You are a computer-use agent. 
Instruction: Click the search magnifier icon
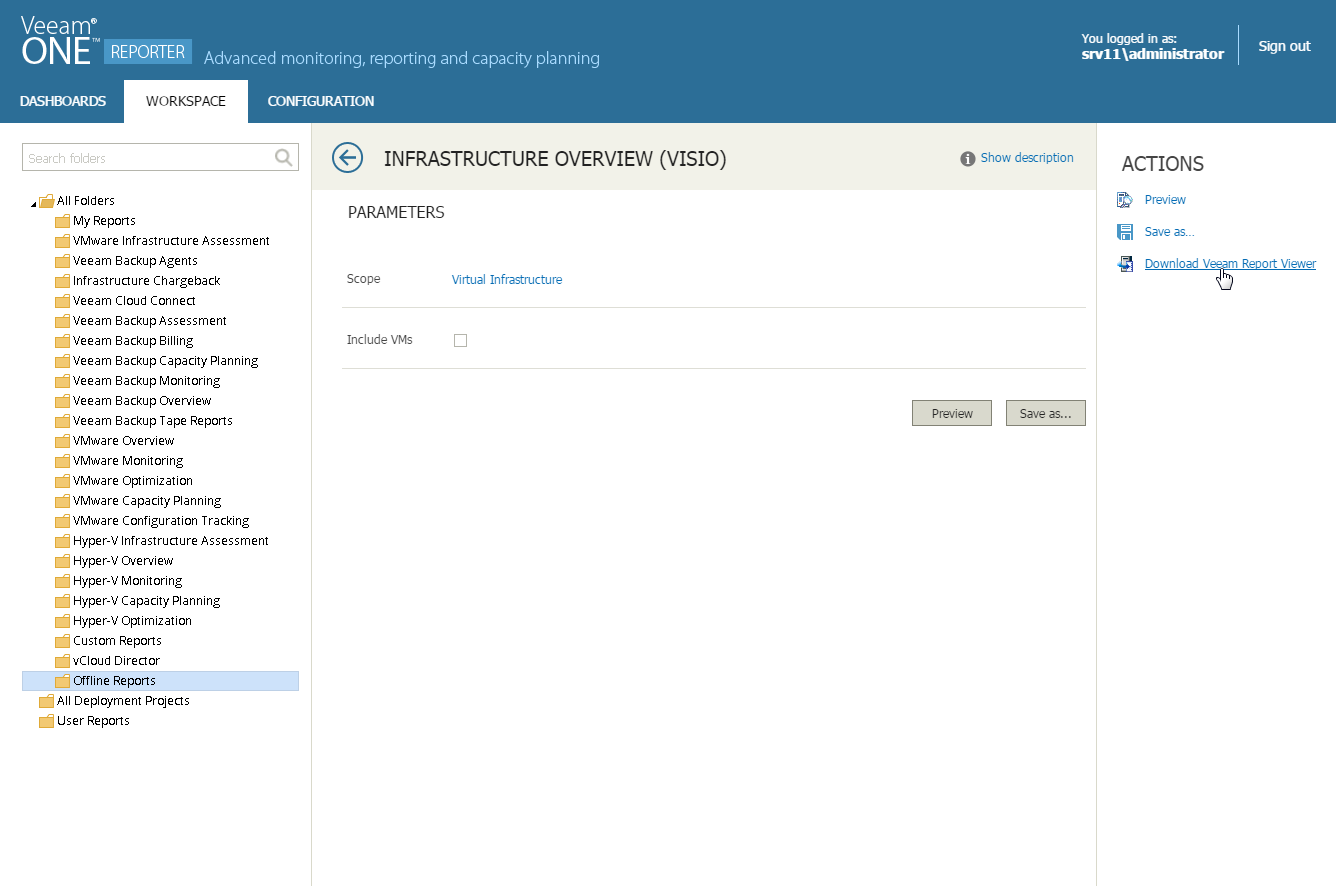tap(284, 157)
